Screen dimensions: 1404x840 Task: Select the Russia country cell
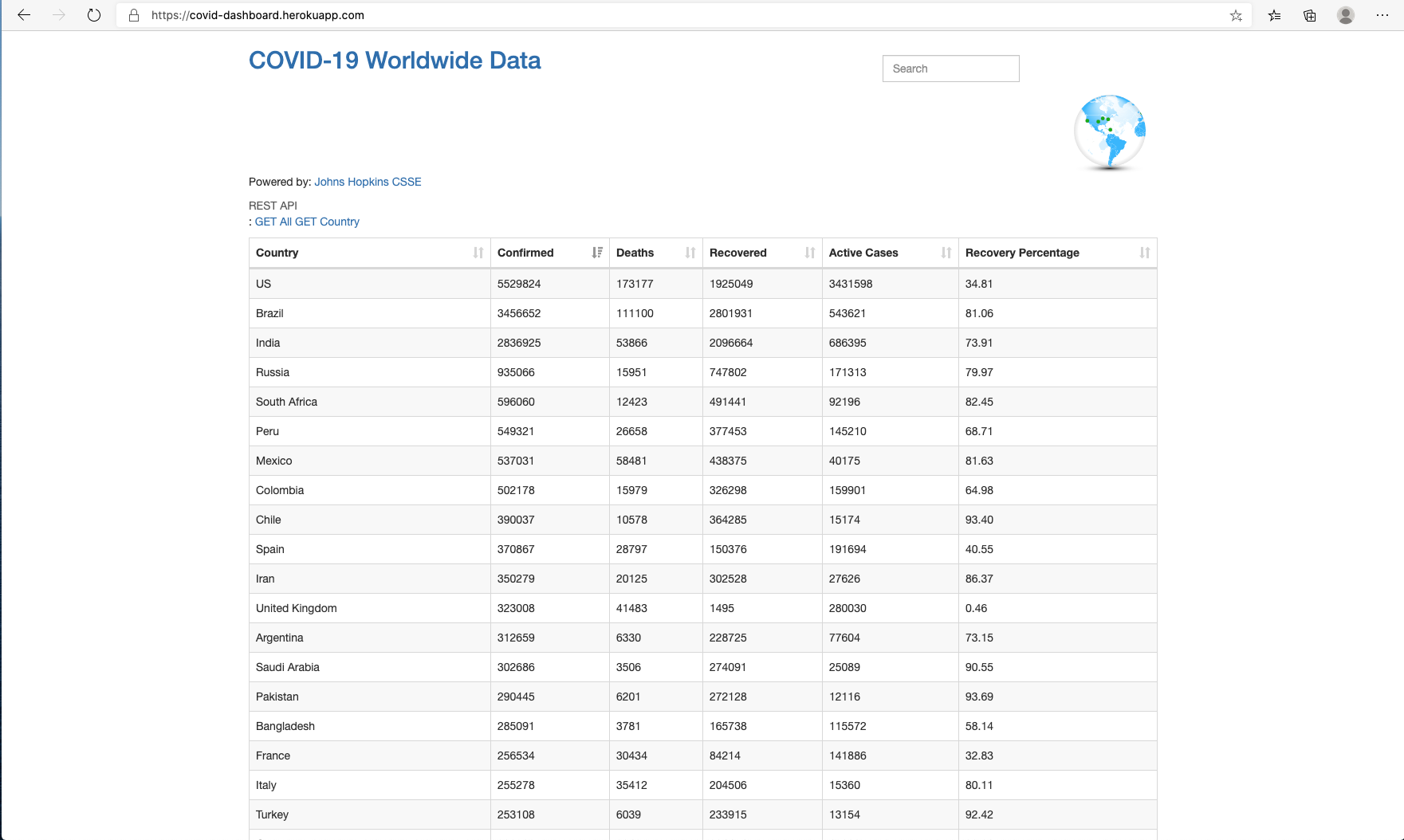(370, 372)
